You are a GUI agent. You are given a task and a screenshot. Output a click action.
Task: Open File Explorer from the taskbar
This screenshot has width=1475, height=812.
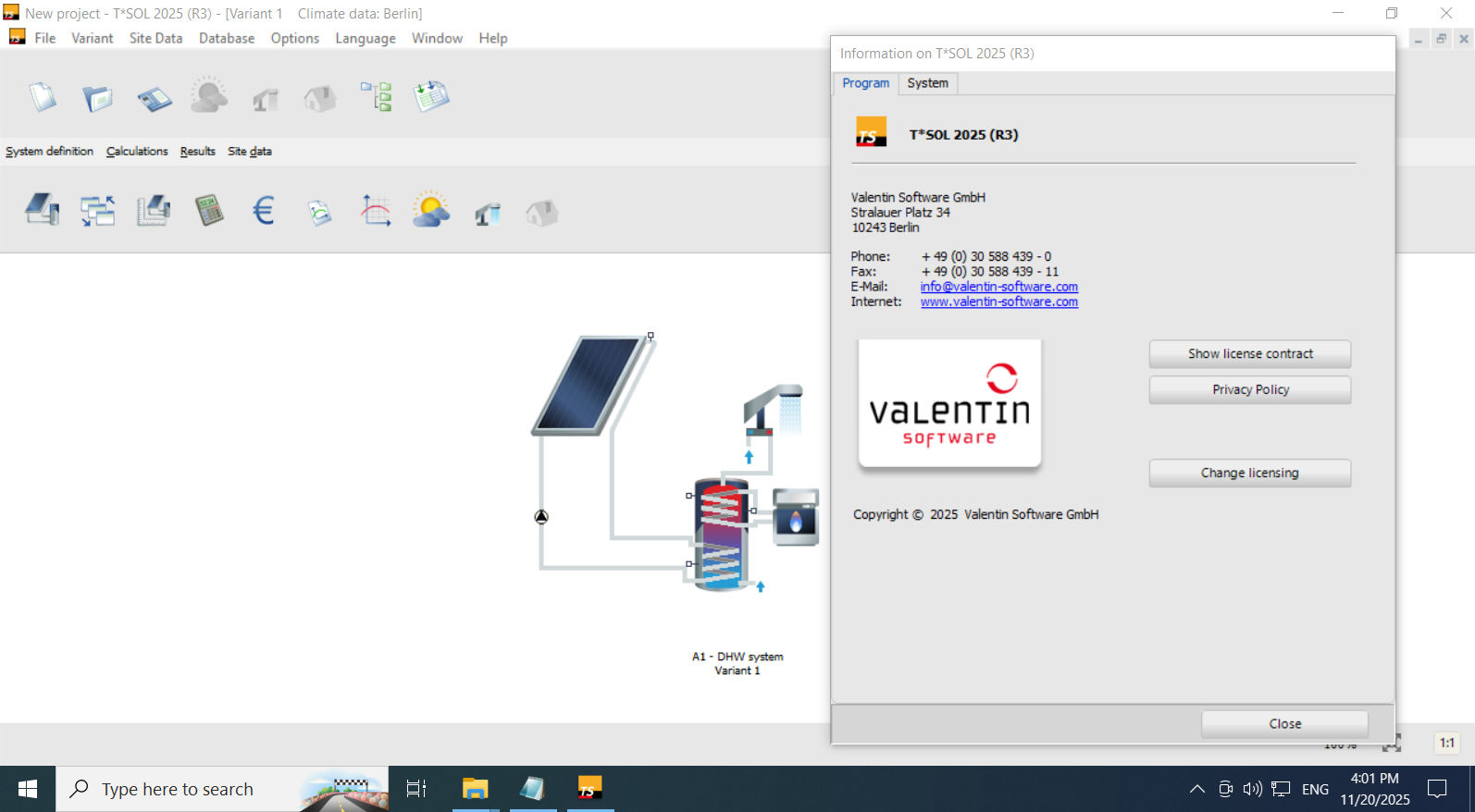coord(475,789)
